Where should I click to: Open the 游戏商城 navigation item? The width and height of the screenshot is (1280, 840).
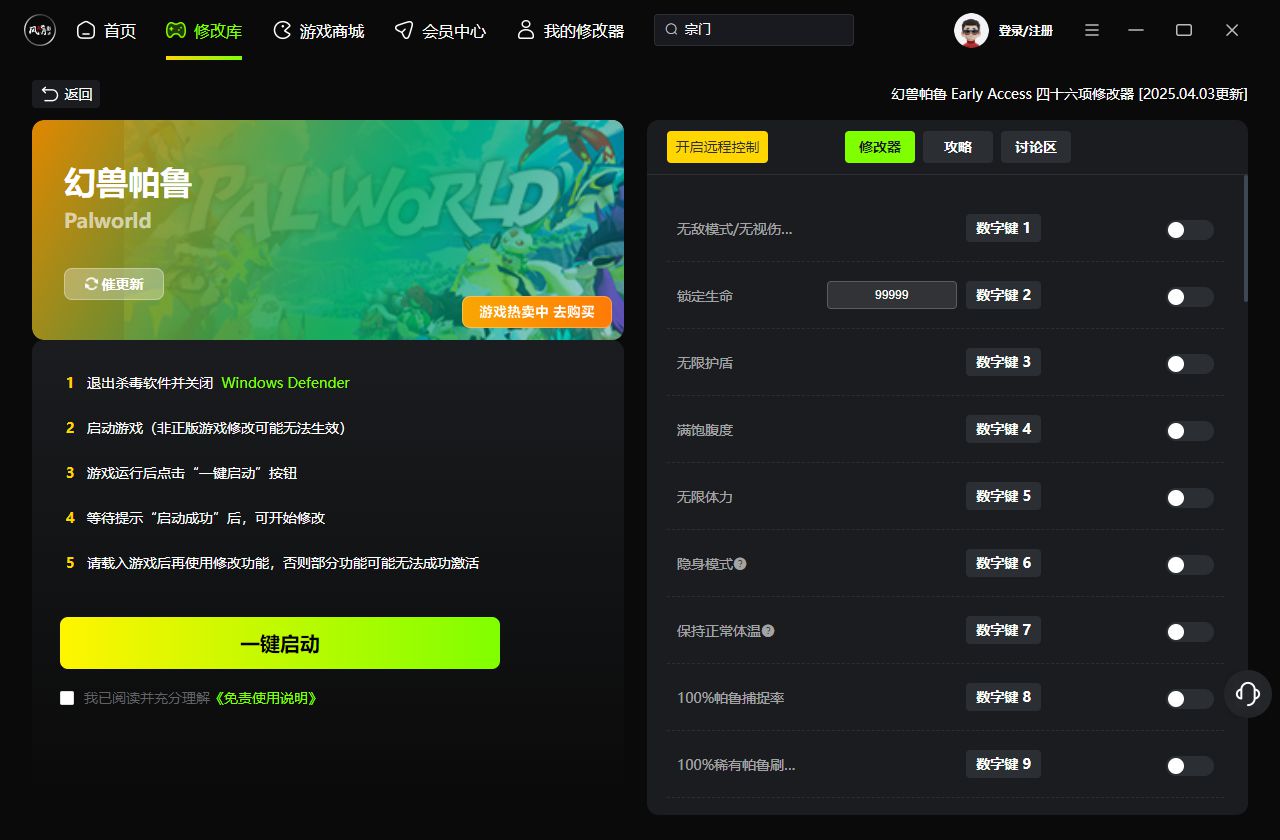318,31
